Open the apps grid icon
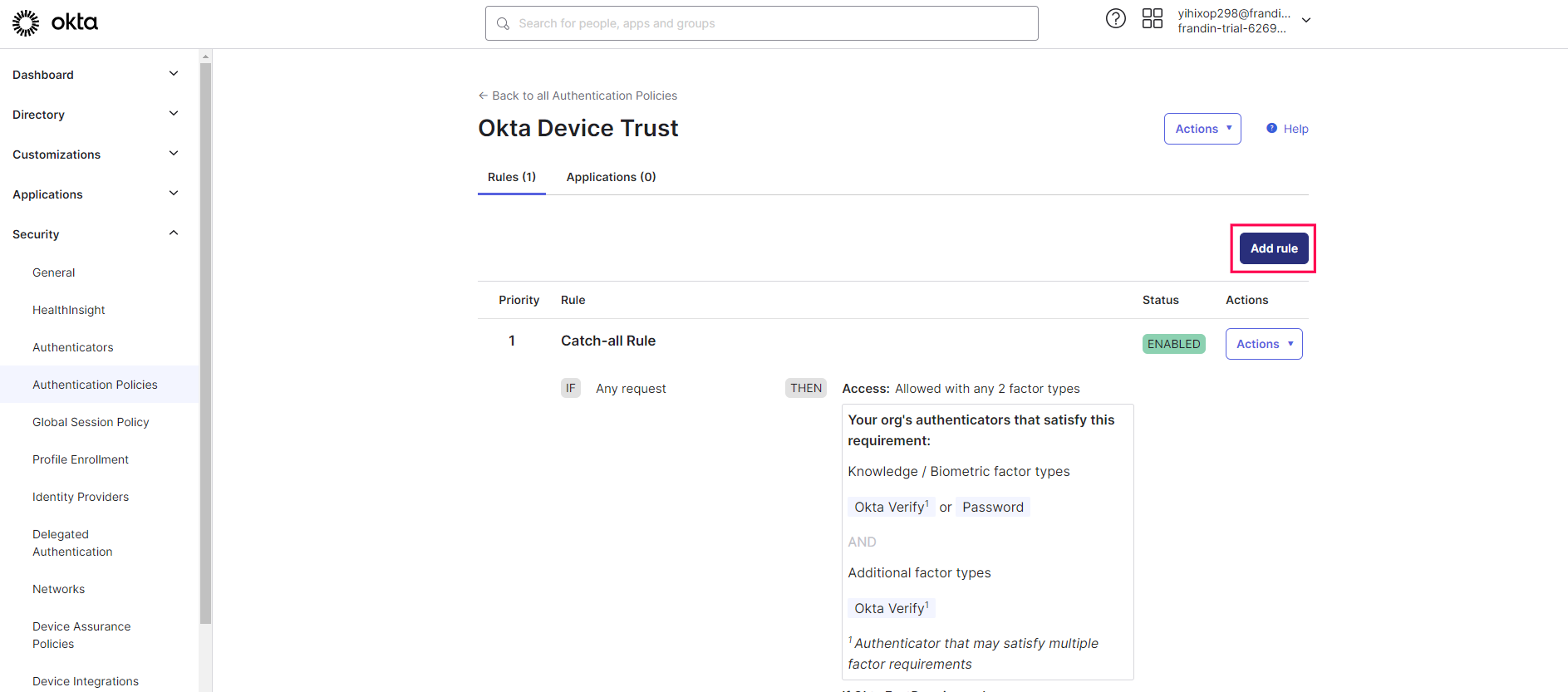Screen dimensions: 1568x692 pos(1152,18)
